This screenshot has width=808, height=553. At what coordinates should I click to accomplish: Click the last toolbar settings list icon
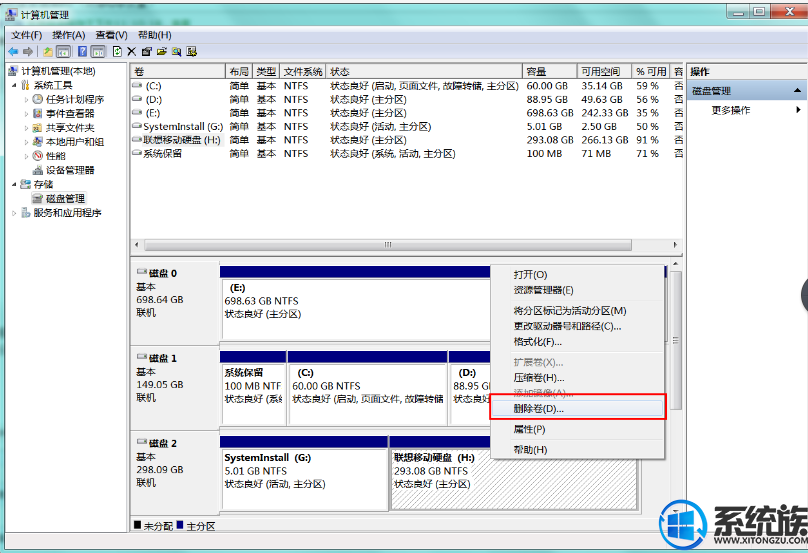192,52
